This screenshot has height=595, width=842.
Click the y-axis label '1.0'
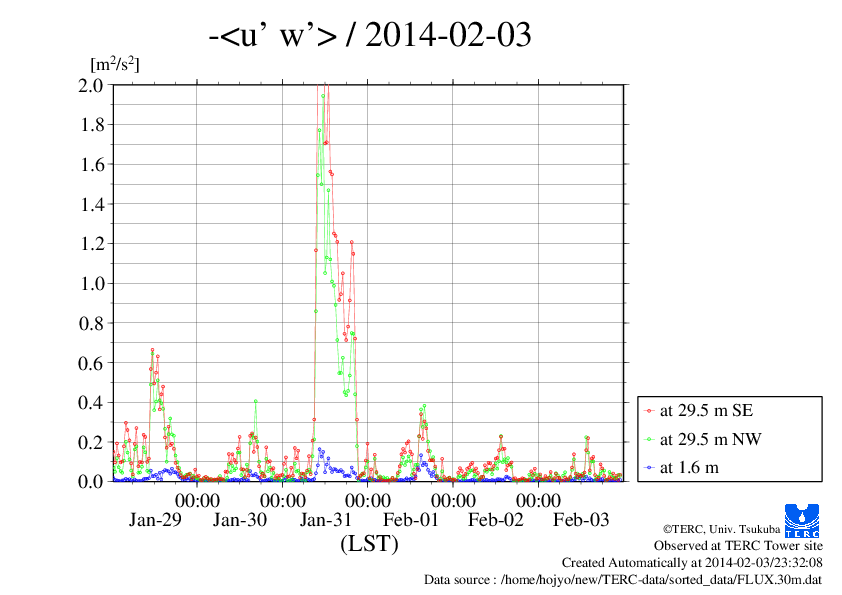(91, 284)
